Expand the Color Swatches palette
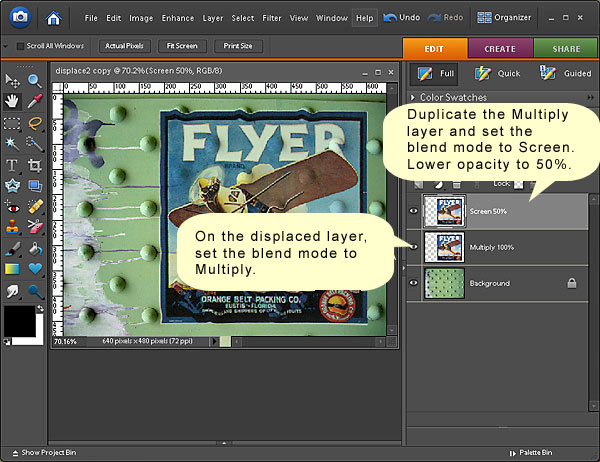Image resolution: width=600 pixels, height=462 pixels. click(x=412, y=98)
